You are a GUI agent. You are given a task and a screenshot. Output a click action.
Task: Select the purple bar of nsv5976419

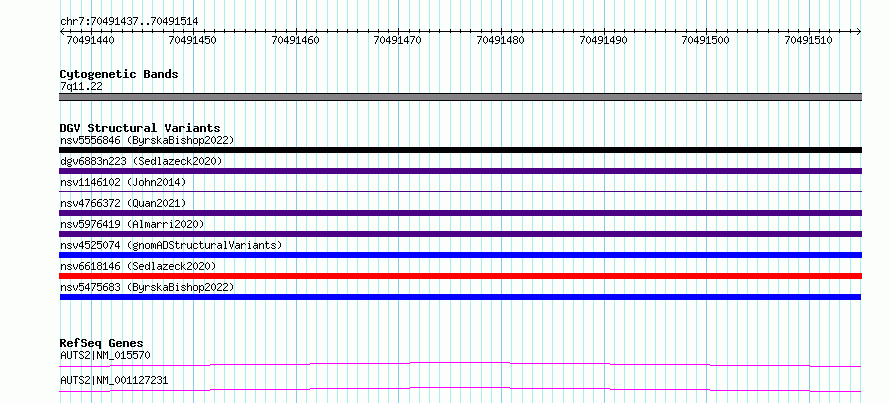pos(460,234)
